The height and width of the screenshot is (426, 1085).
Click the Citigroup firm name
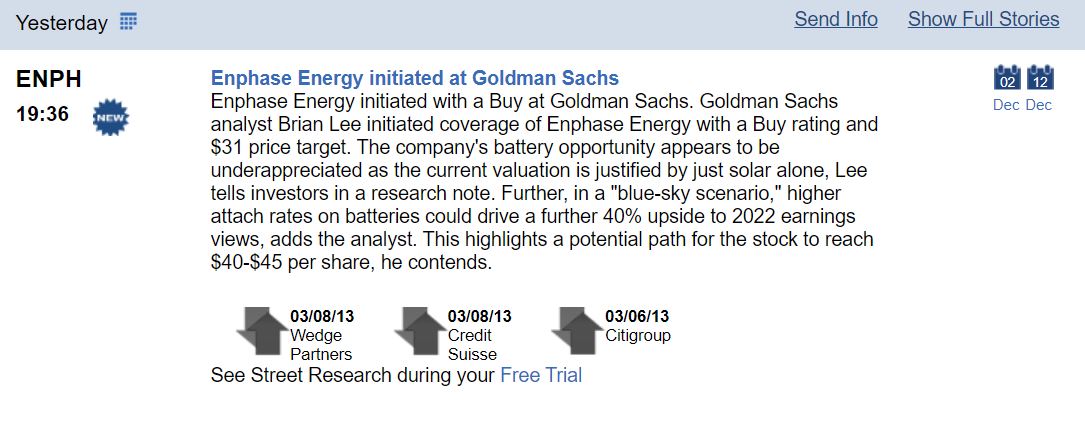pos(638,336)
